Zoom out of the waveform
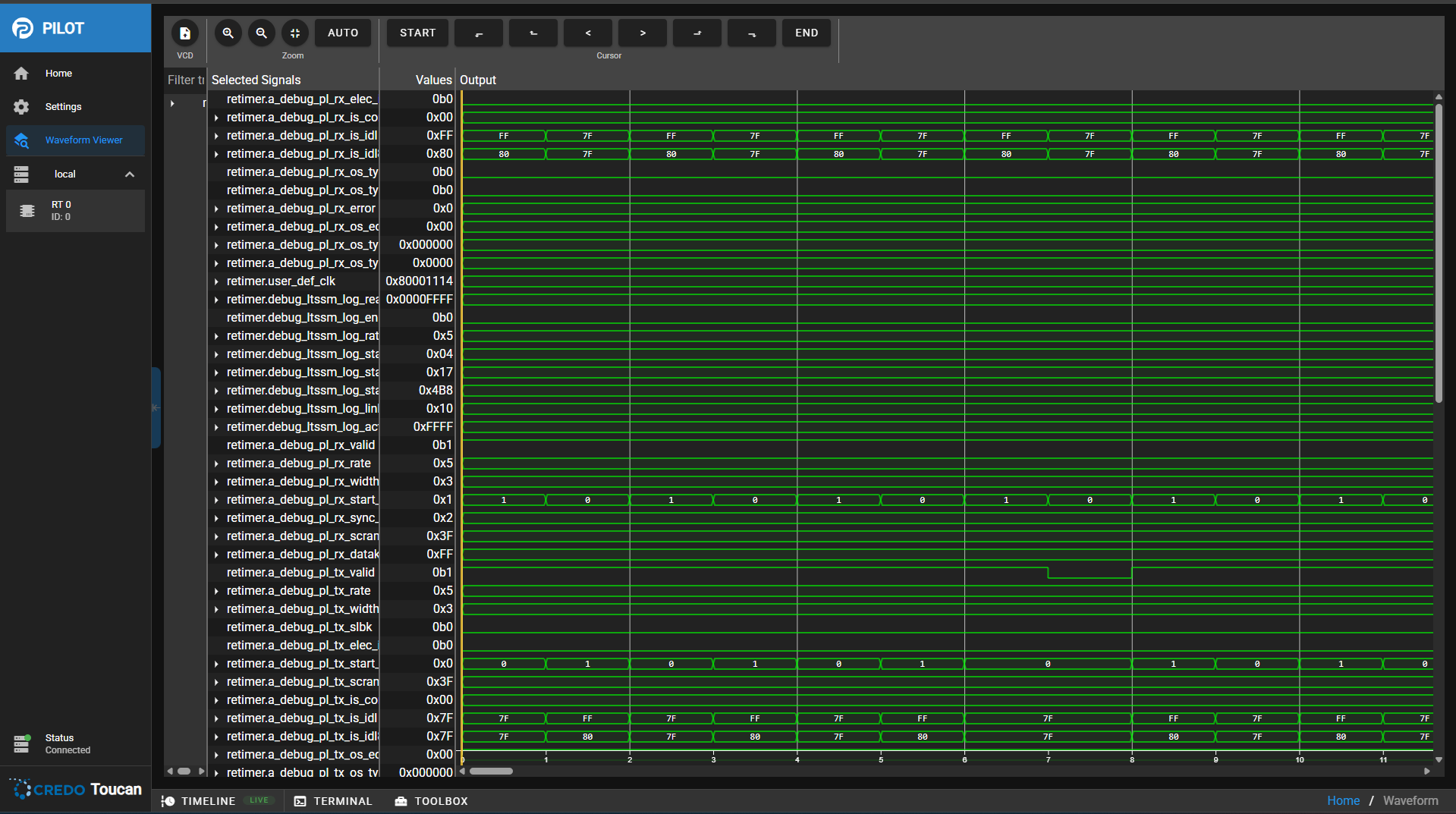 261,33
